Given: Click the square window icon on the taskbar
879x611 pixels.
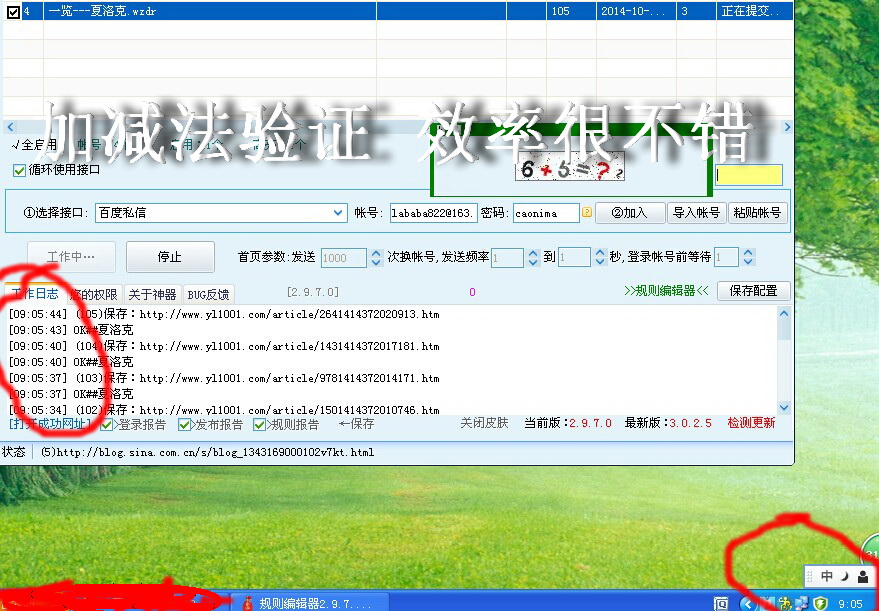Looking at the screenshot, I should pos(720,603).
